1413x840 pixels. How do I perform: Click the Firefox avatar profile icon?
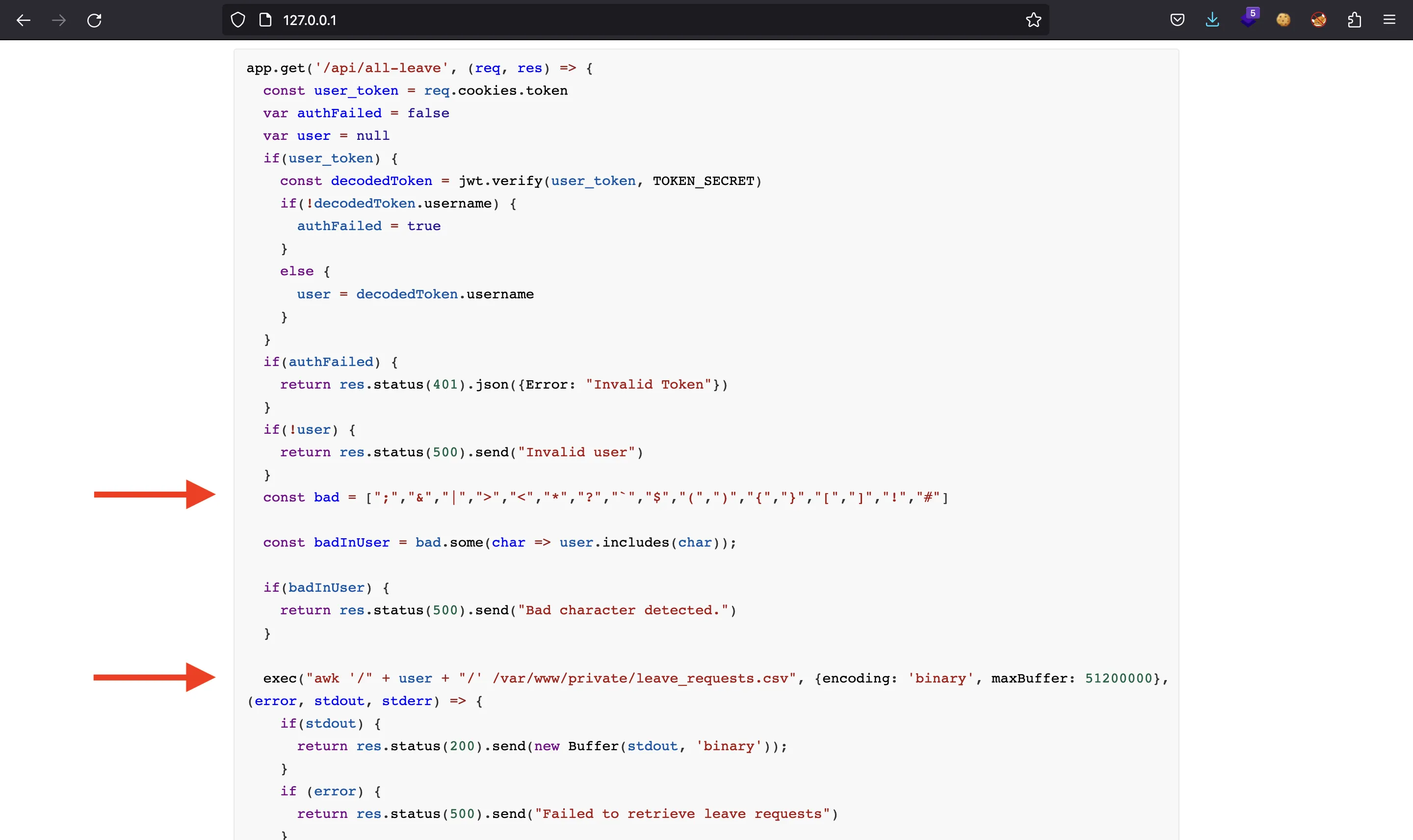tap(1318, 20)
